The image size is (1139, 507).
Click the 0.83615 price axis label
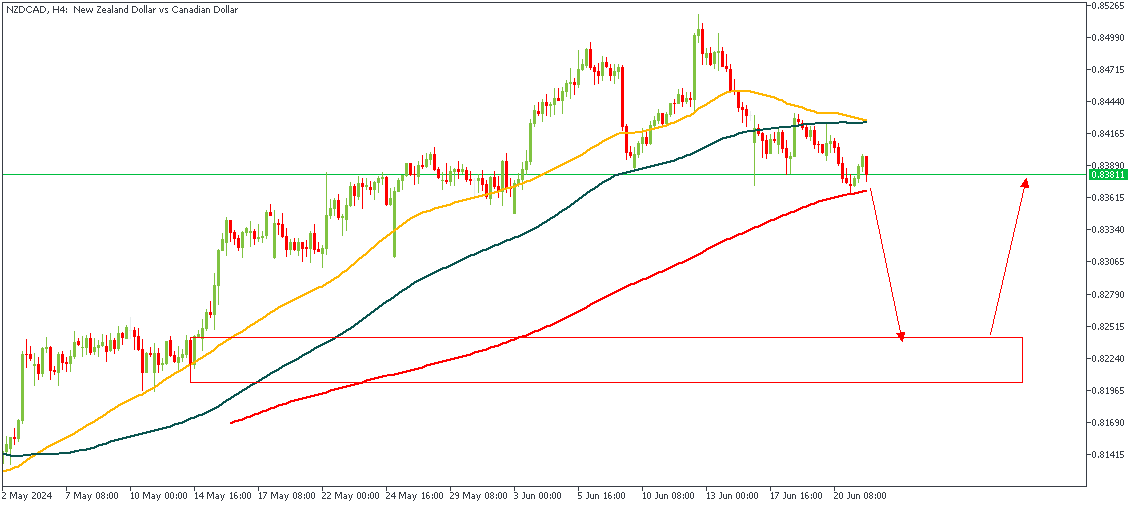(x=1110, y=198)
